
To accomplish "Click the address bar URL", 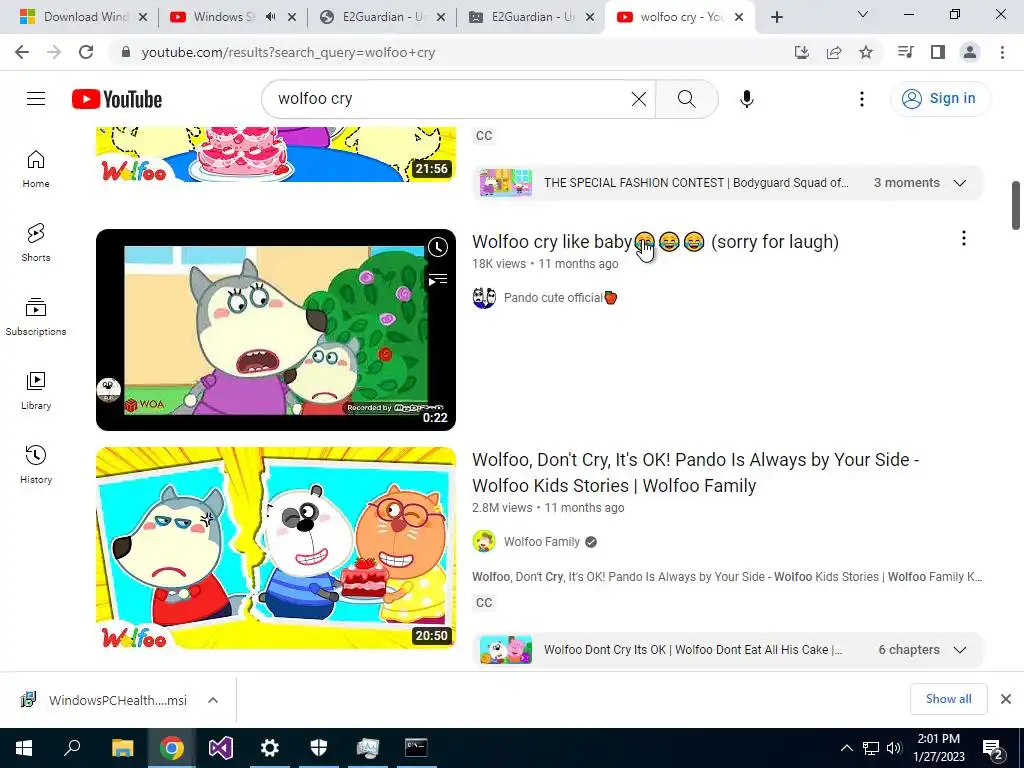I will point(288,52).
